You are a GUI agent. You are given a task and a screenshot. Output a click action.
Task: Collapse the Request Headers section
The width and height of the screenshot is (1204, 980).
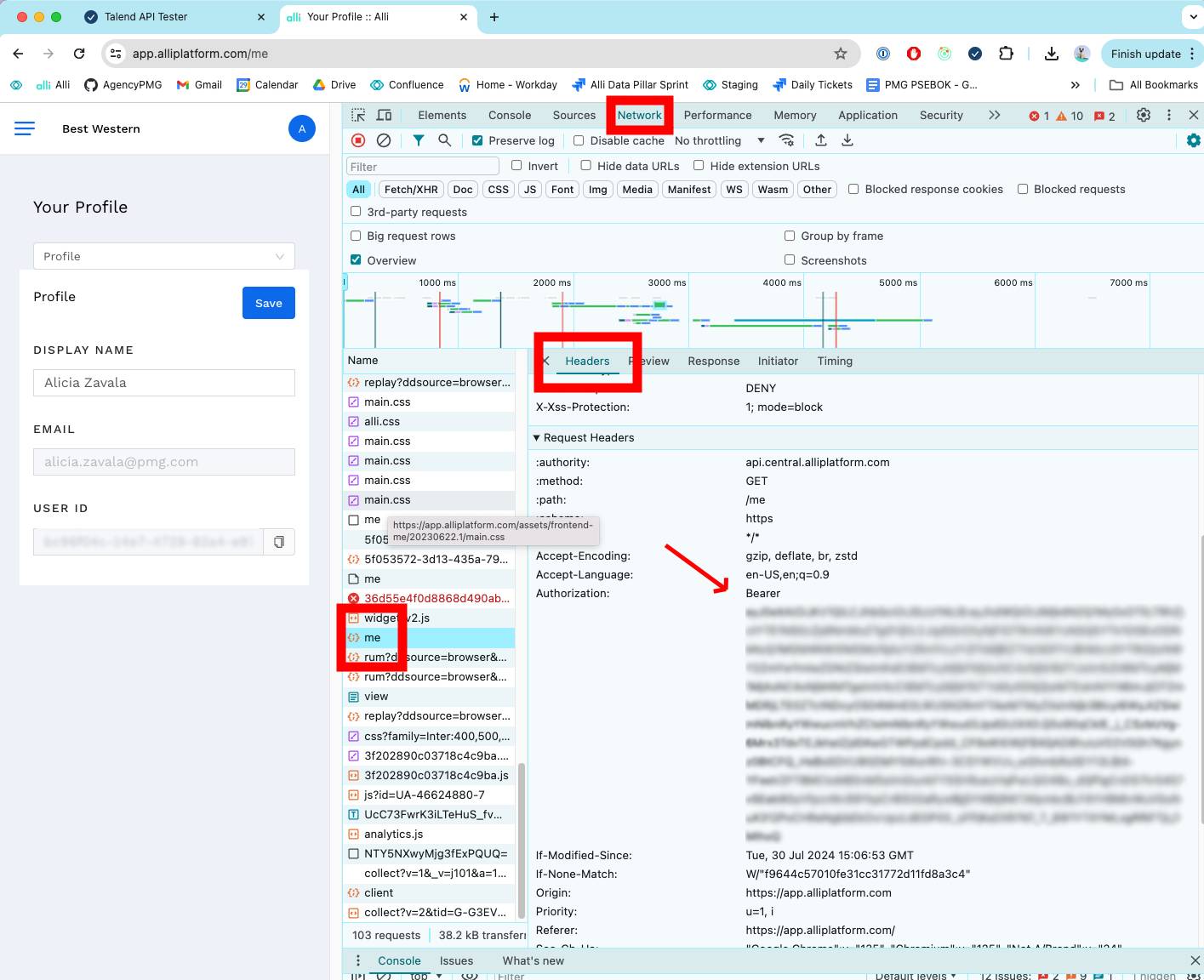coord(536,437)
